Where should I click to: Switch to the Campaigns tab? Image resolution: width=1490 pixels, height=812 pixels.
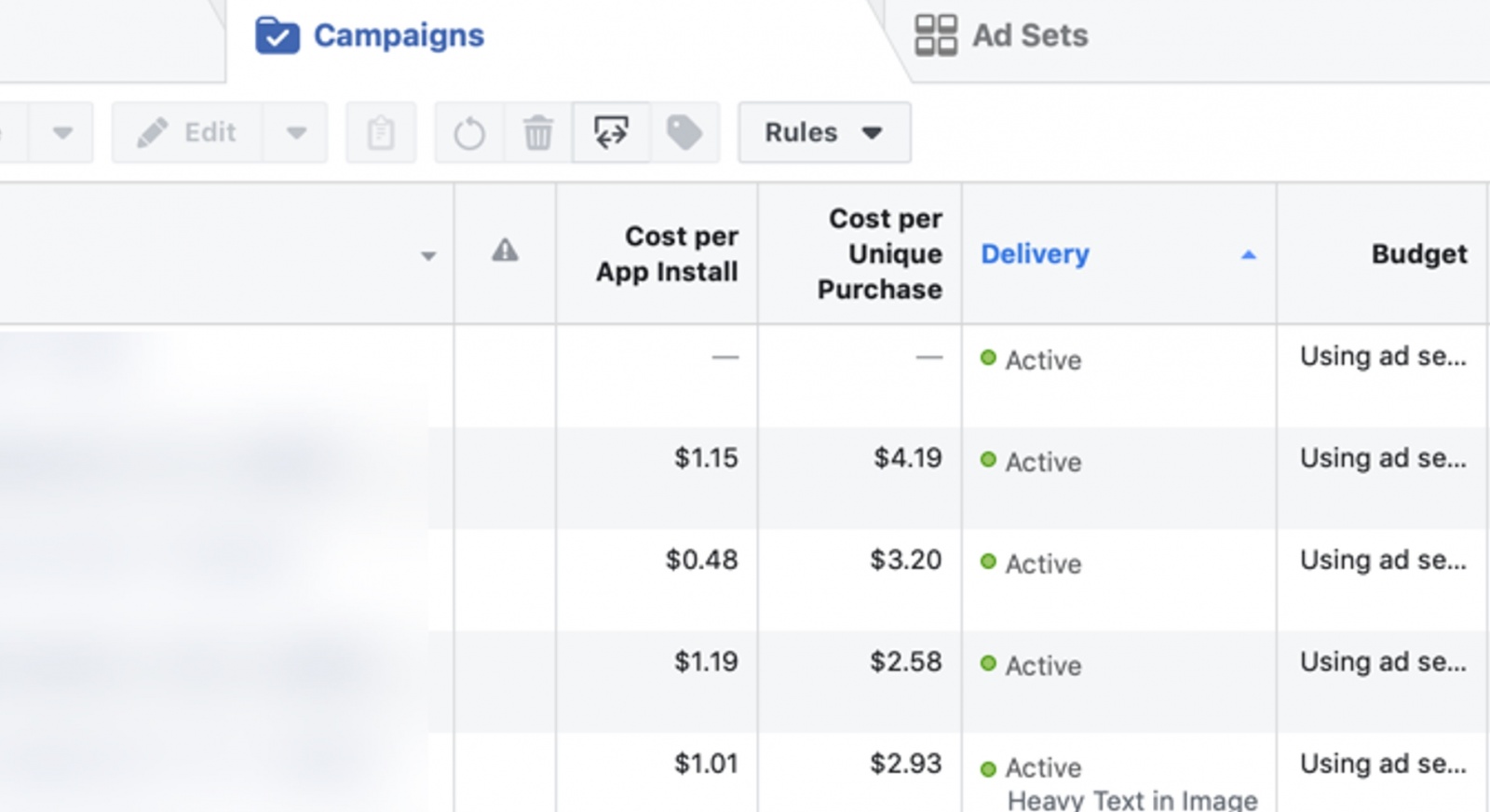[398, 36]
